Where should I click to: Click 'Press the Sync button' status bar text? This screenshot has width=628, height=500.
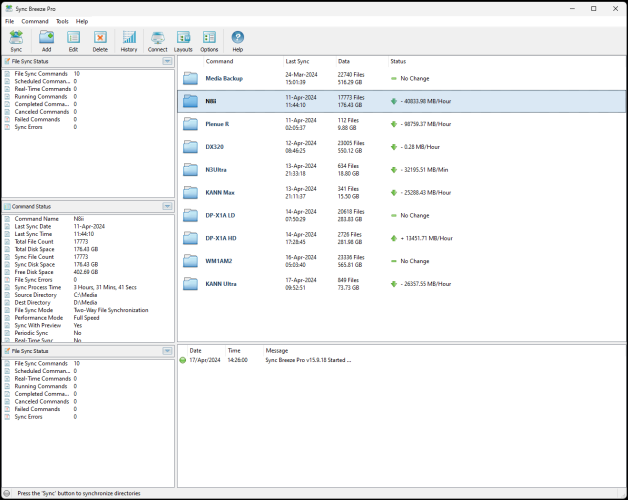tap(79, 493)
